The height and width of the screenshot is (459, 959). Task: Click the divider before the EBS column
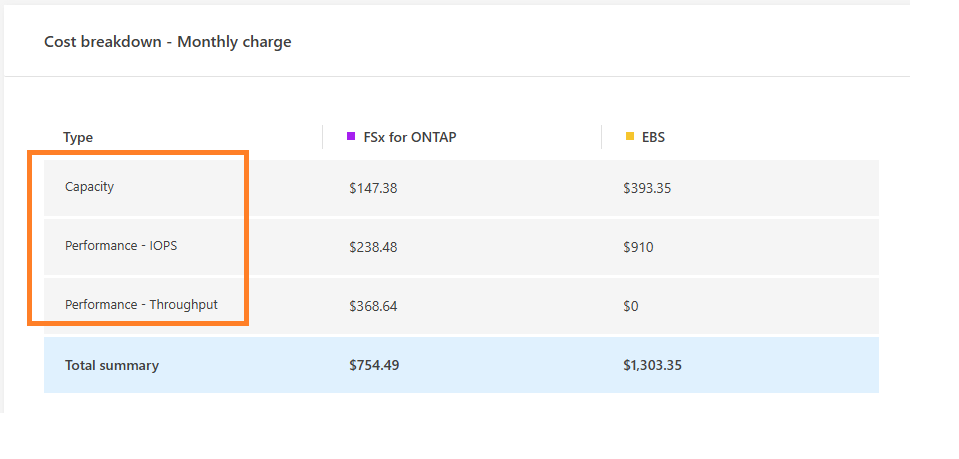(x=602, y=137)
